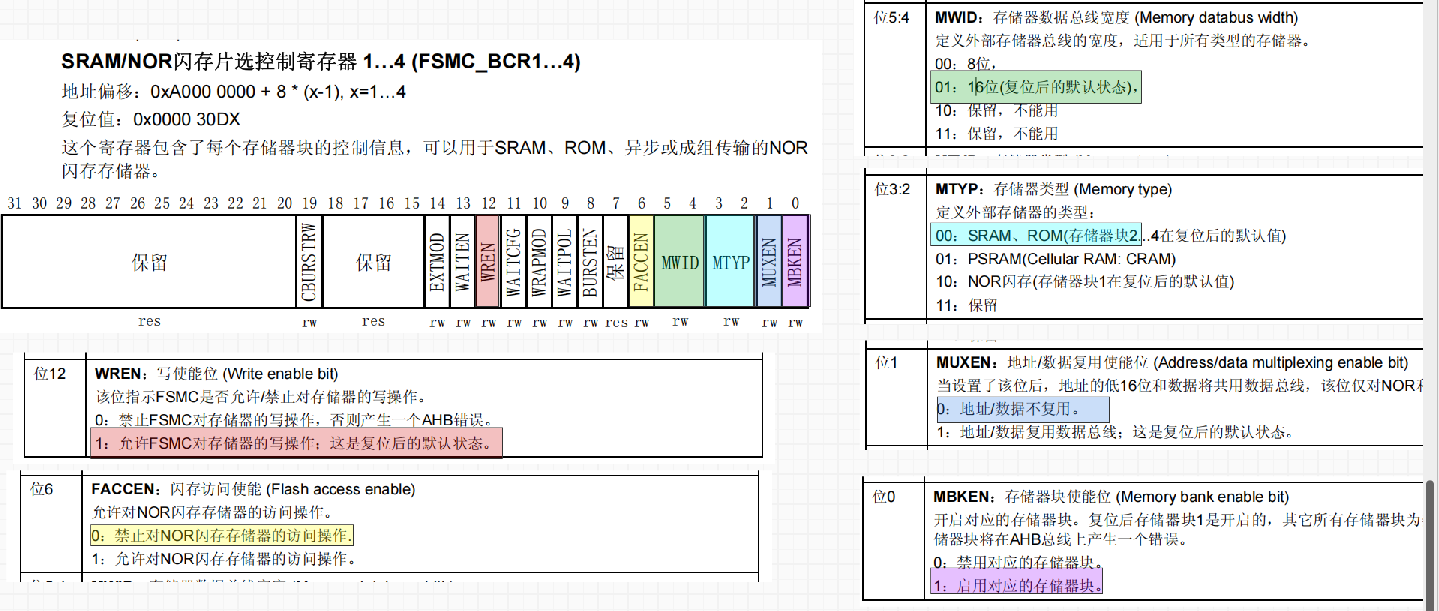Select the yellow highlighted FACCEN option 0 line

pos(222,535)
